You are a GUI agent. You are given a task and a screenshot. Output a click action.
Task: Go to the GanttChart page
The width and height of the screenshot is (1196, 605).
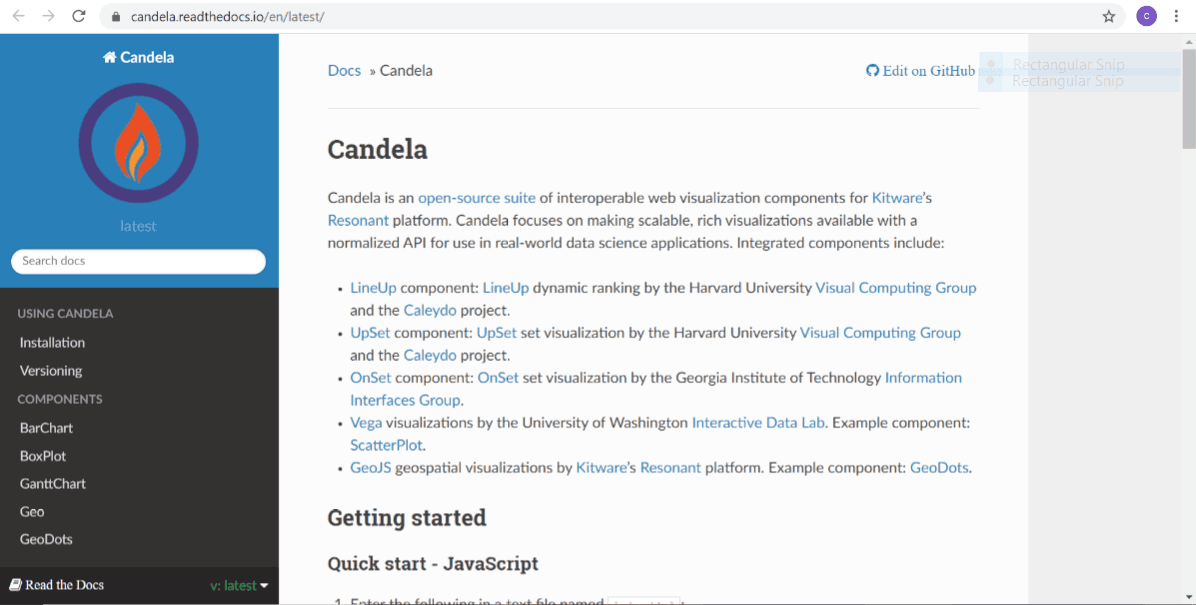point(53,483)
